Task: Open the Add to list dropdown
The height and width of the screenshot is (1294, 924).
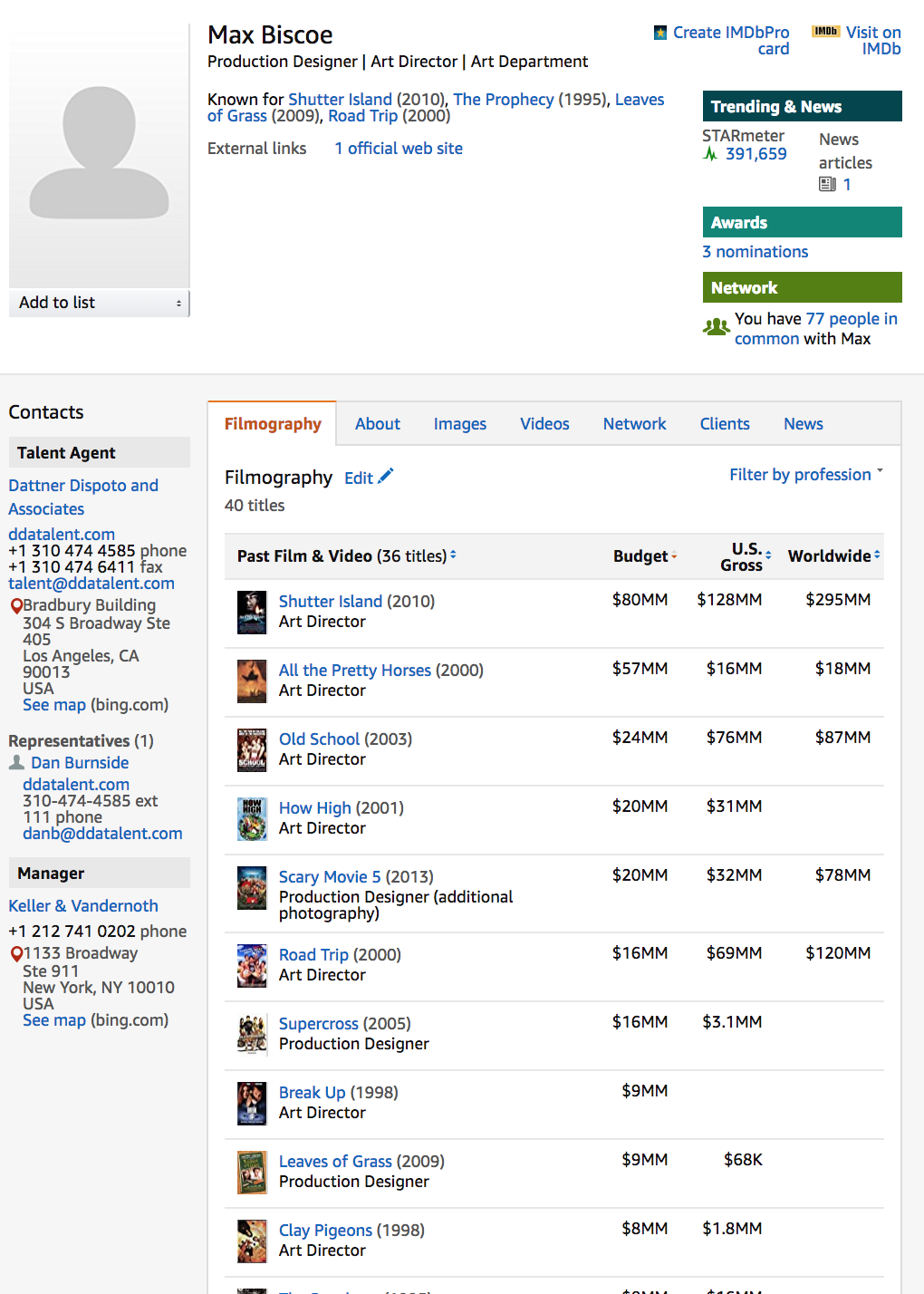Action: coord(100,303)
